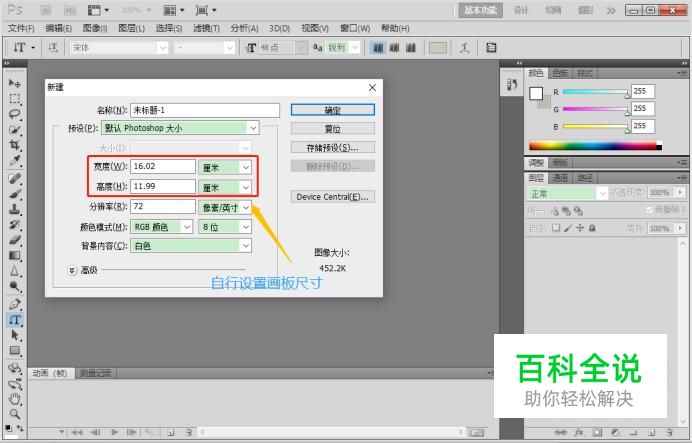Open the RGB 颜色 color mode dropdown

[162, 227]
